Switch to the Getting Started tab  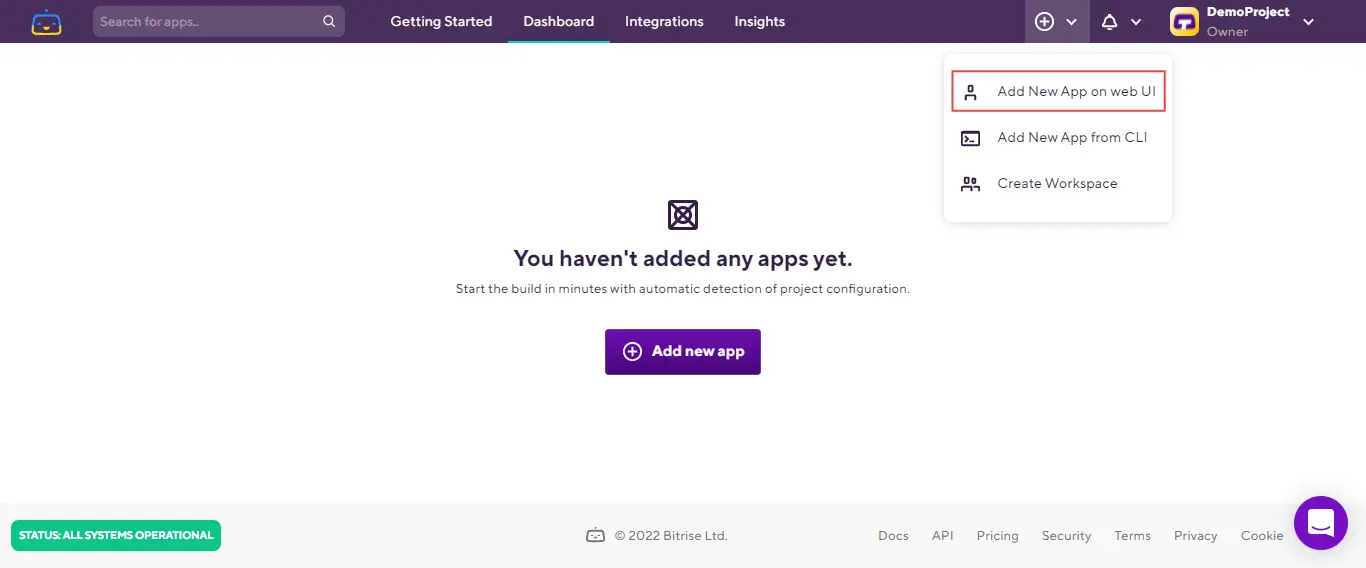[x=441, y=21]
